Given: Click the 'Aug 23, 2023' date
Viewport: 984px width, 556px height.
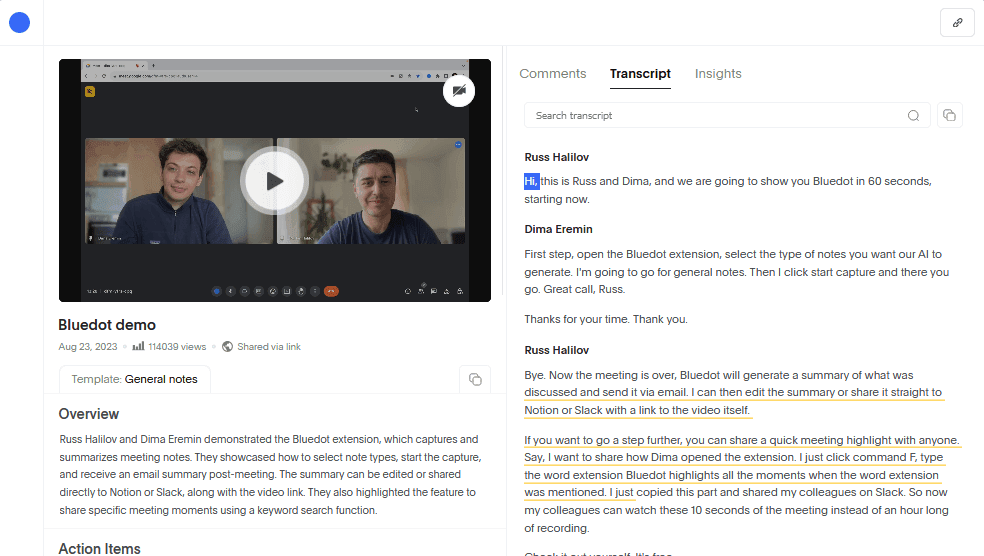Looking at the screenshot, I should 88,346.
